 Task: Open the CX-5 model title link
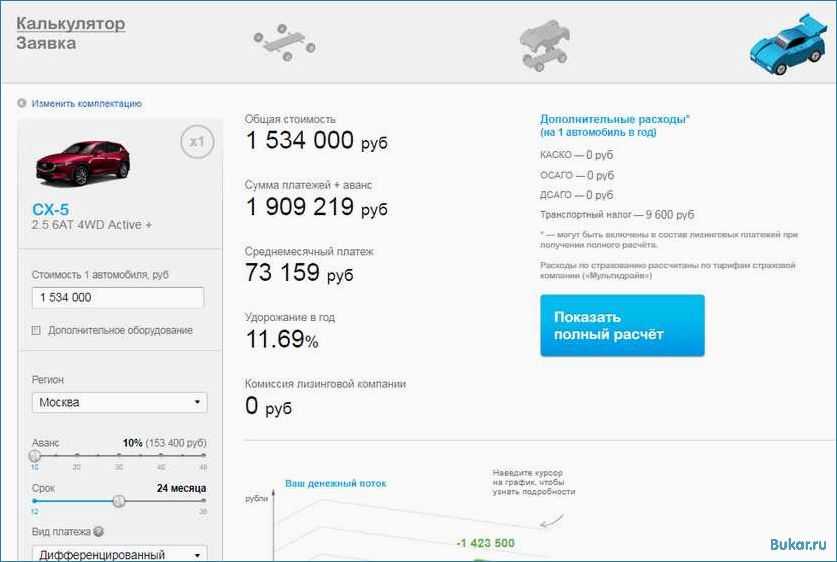tap(51, 209)
